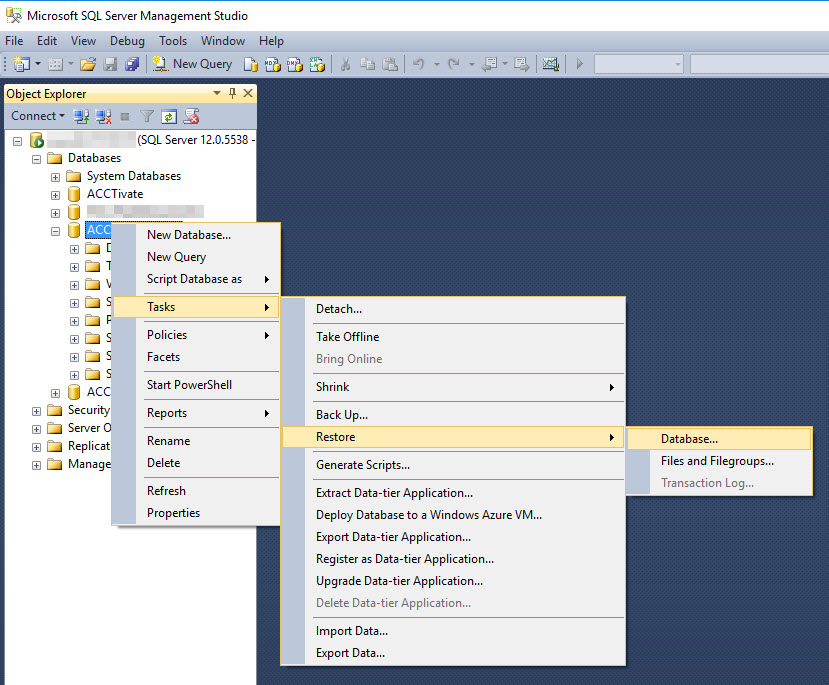Open the Window menu
Screen dimensions: 829x685
click(223, 41)
